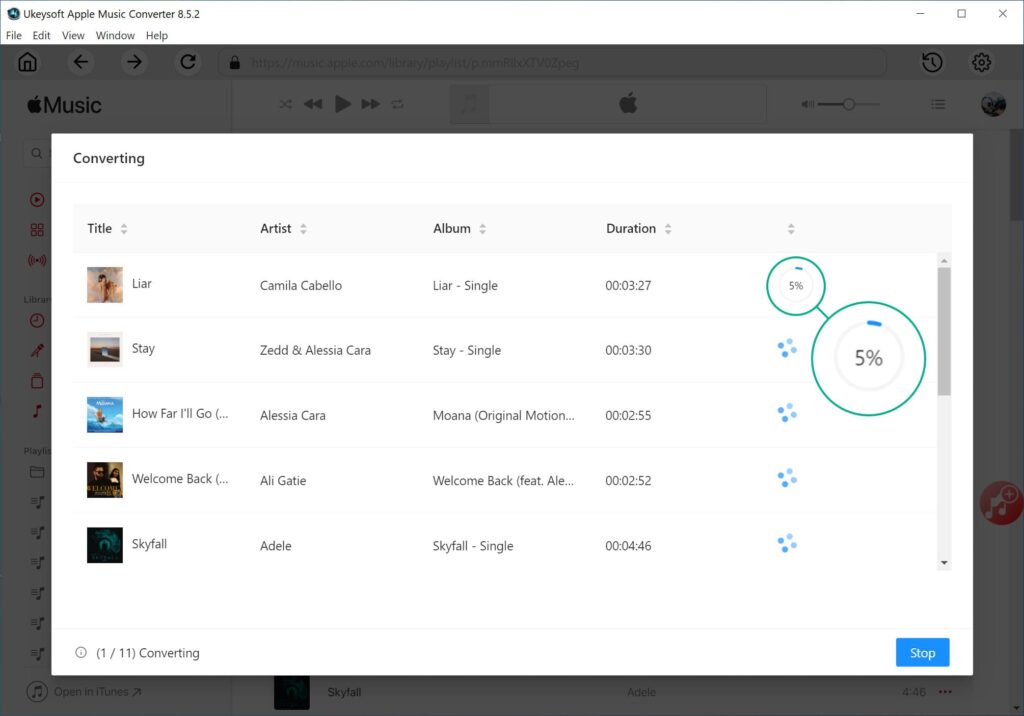Sort by the status column arrows

pos(791,229)
